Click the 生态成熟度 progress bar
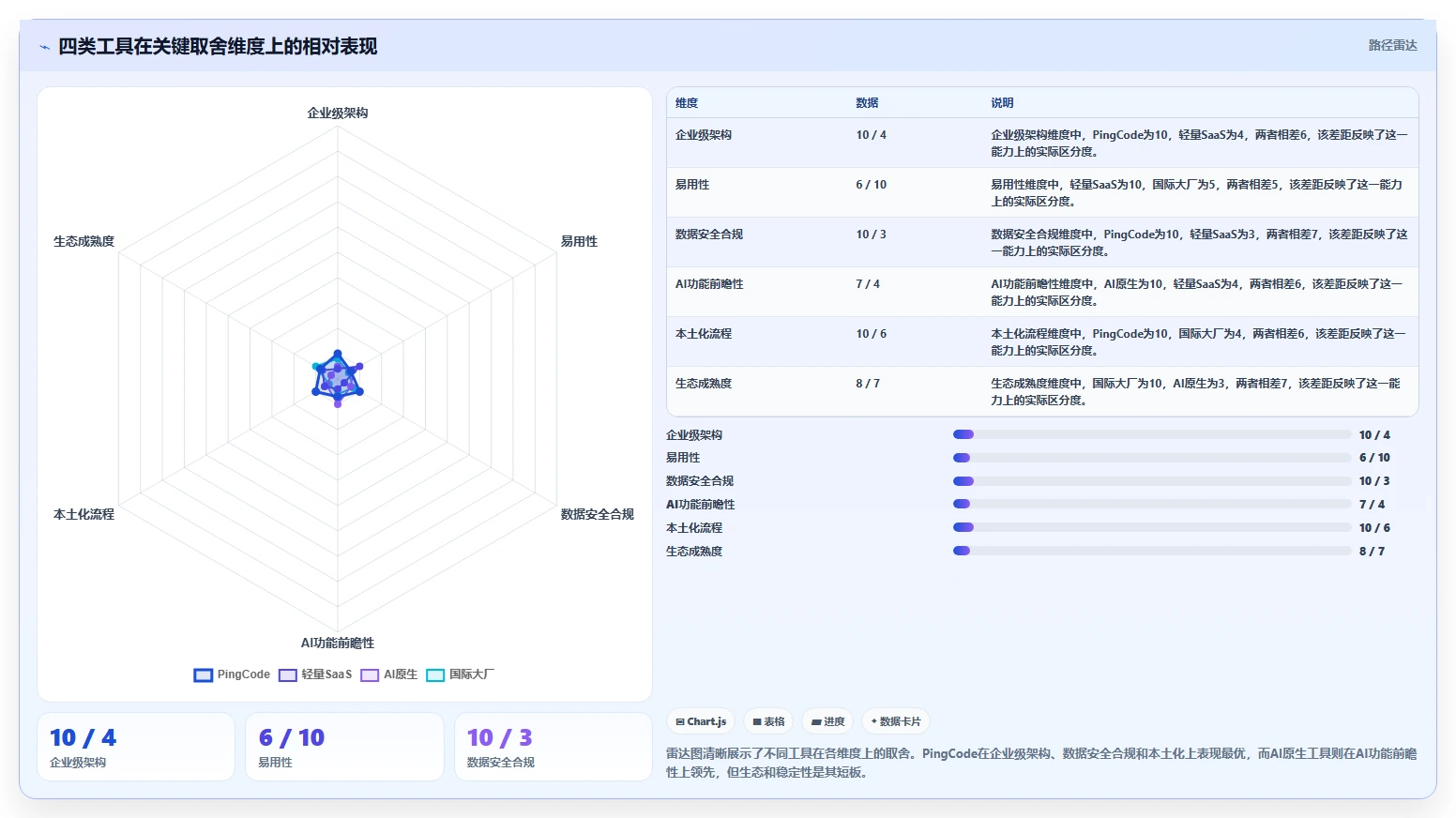 [1152, 551]
